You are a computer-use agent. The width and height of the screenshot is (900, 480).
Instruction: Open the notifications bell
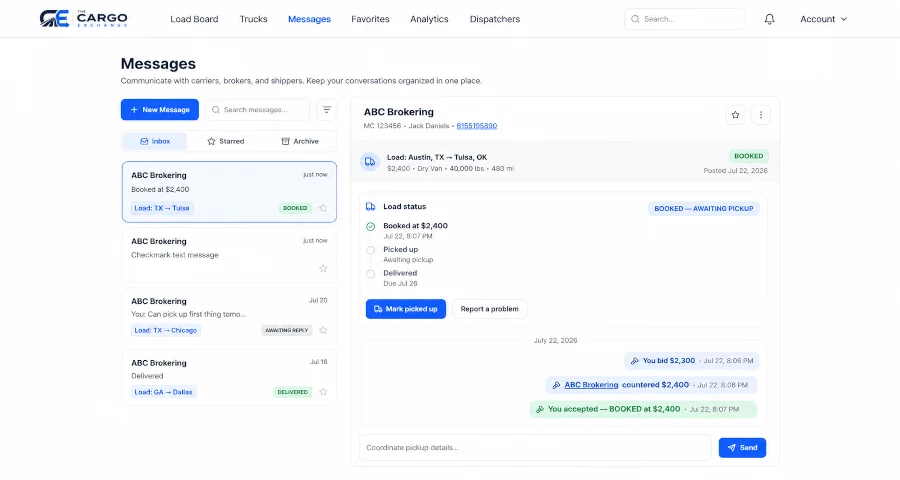coord(769,19)
